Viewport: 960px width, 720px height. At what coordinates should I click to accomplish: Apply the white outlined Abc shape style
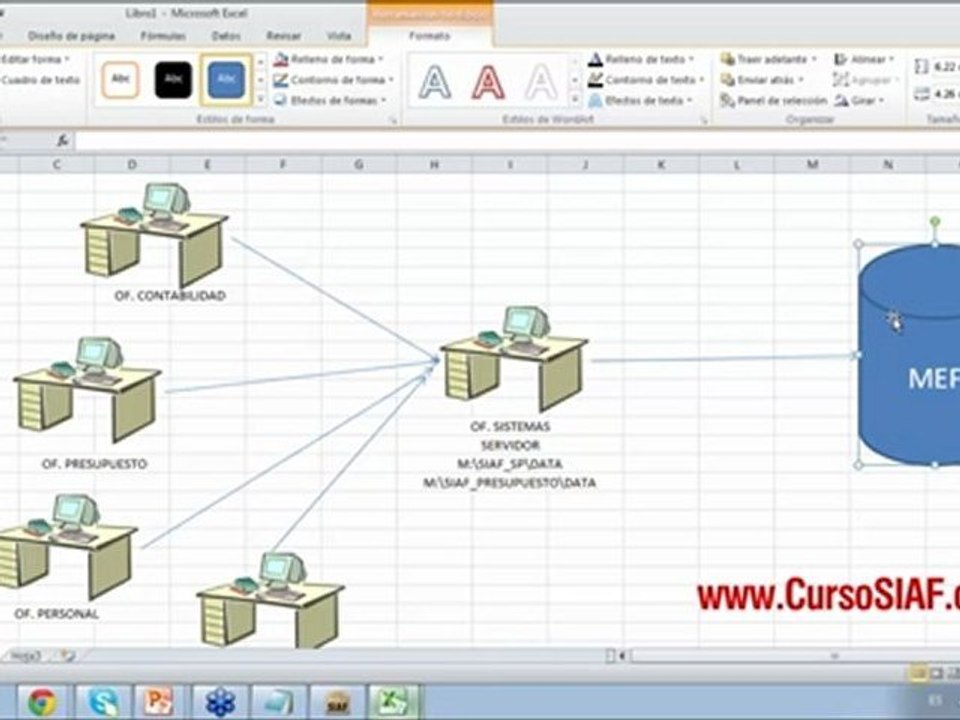coord(121,80)
